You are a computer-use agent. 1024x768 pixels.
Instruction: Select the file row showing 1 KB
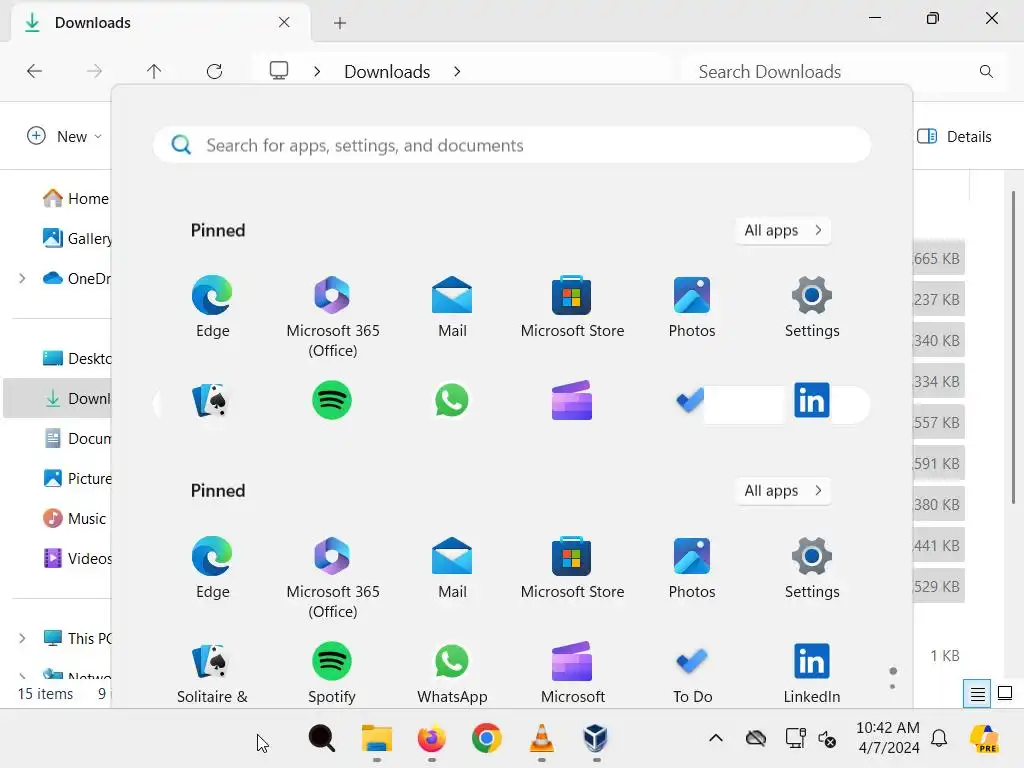(944, 656)
